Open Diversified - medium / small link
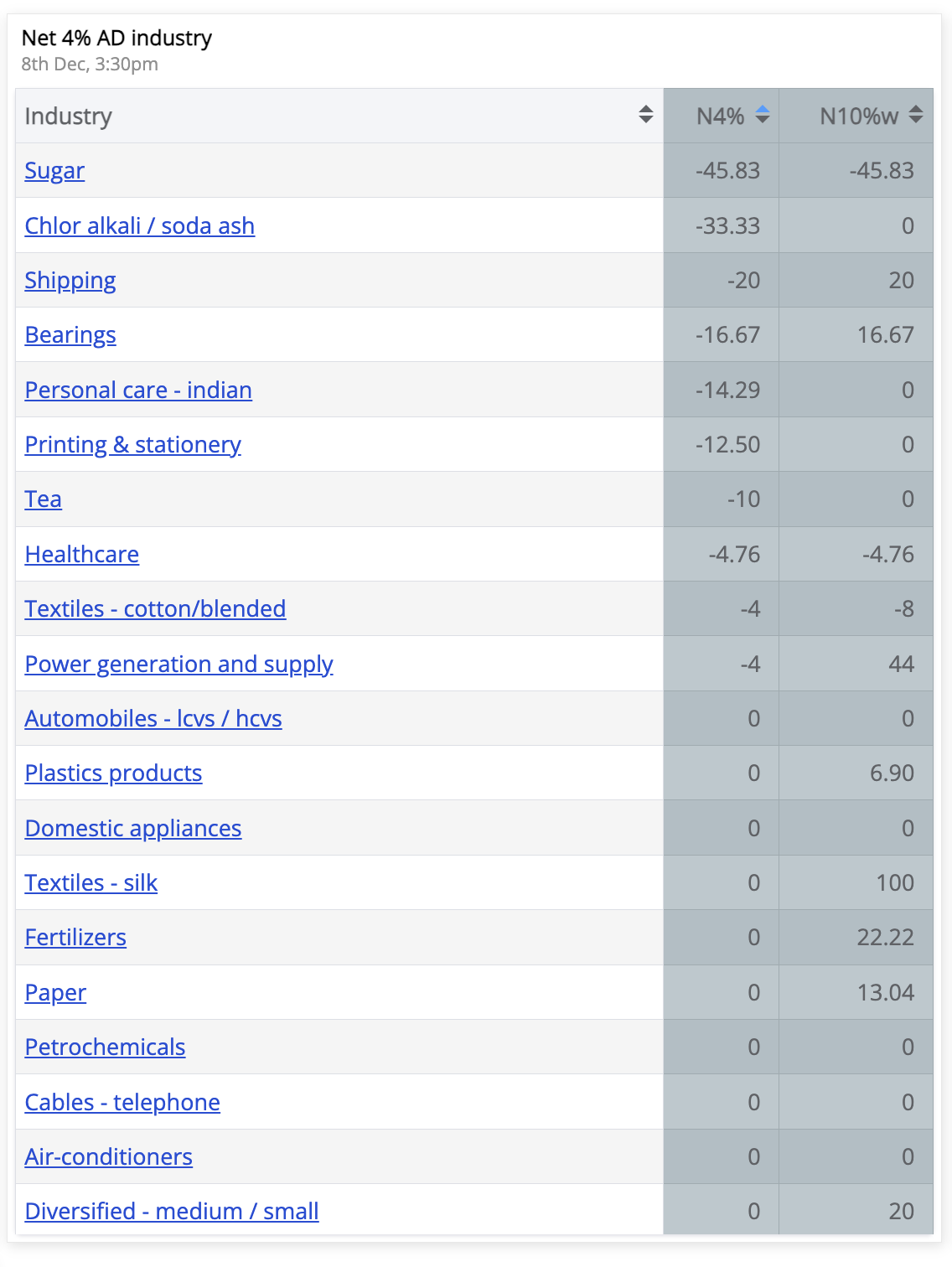Image resolution: width=952 pixels, height=1267 pixels. 172,1212
